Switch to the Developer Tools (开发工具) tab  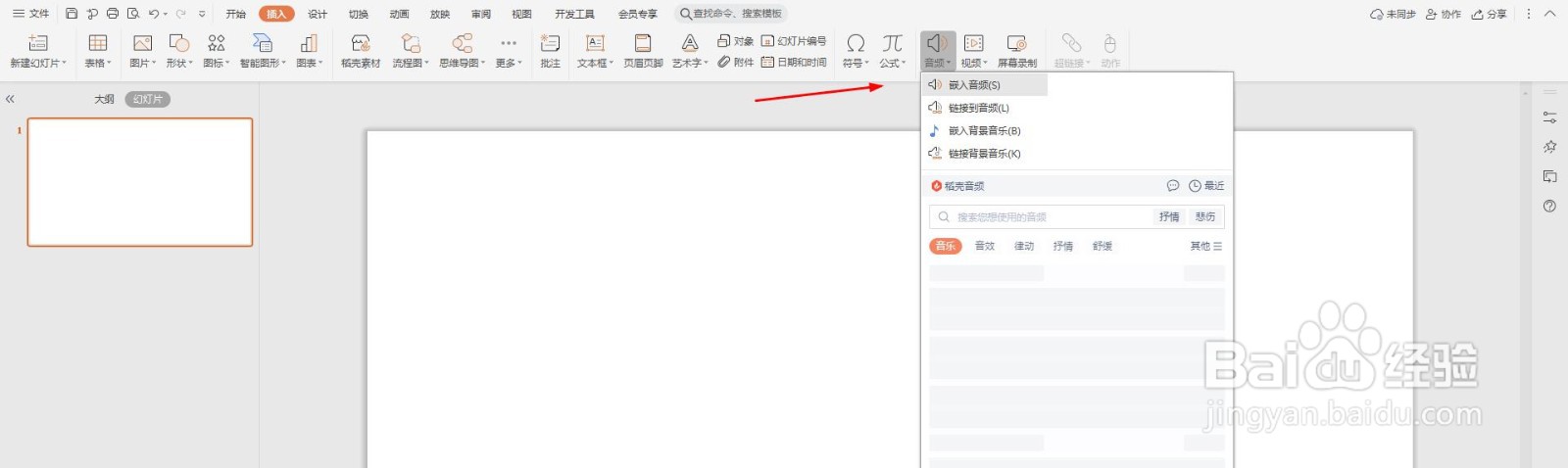(x=574, y=14)
